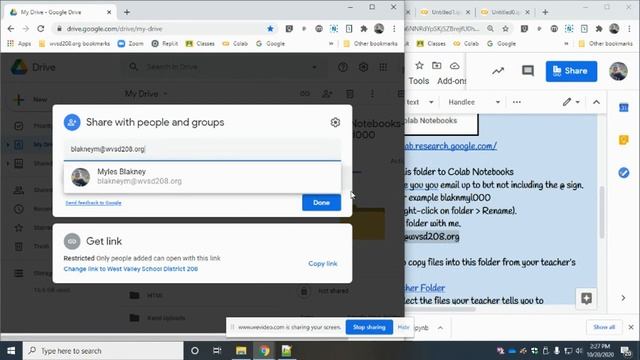Open Colab bookmark folder in Drive window
The image size is (640, 360).
pyautogui.click(x=235, y=44)
